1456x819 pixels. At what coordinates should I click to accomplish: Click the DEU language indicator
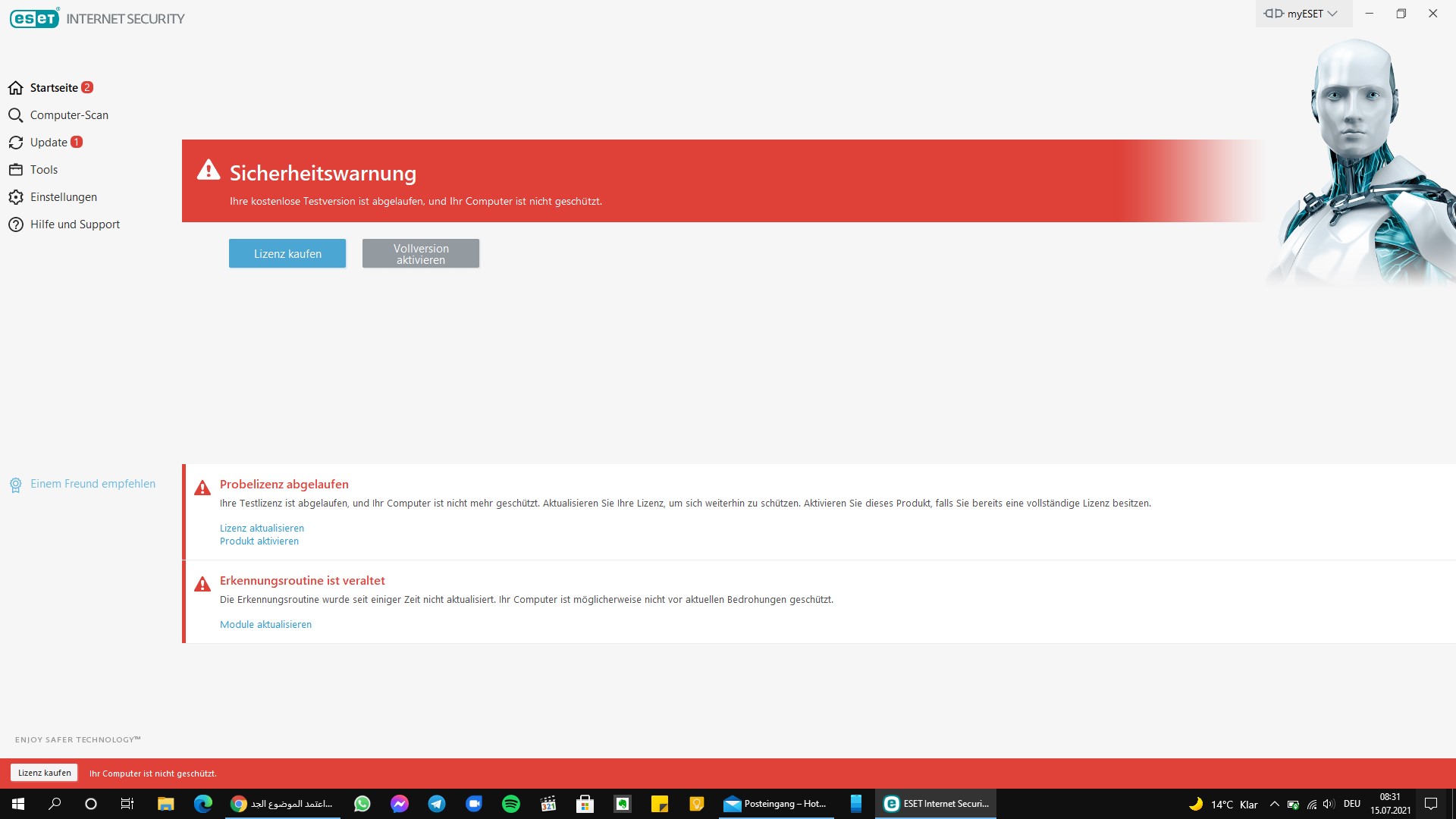pyautogui.click(x=1352, y=804)
